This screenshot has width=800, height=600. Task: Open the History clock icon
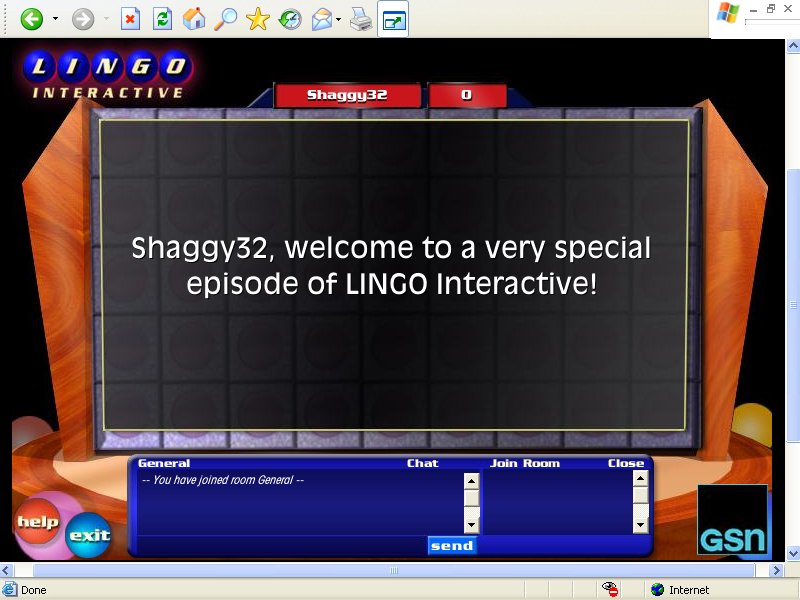[290, 19]
